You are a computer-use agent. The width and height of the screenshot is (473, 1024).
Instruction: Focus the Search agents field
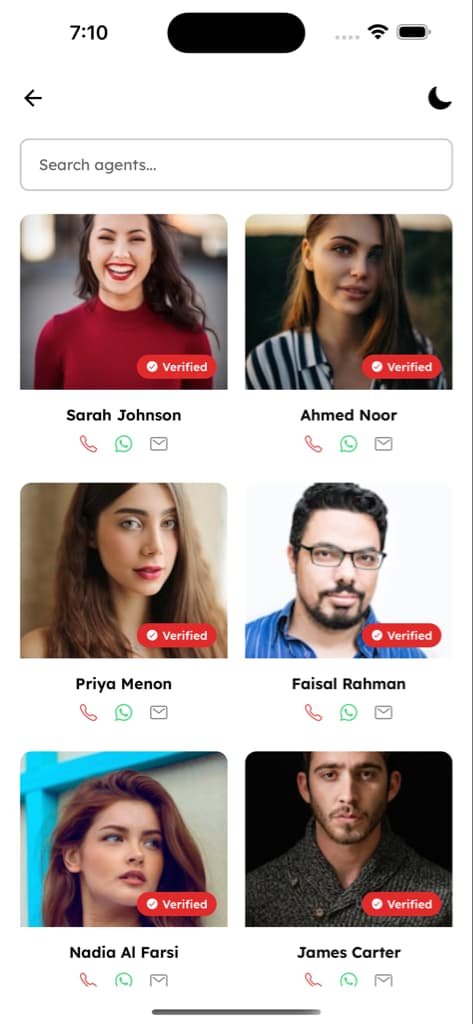click(x=236, y=165)
